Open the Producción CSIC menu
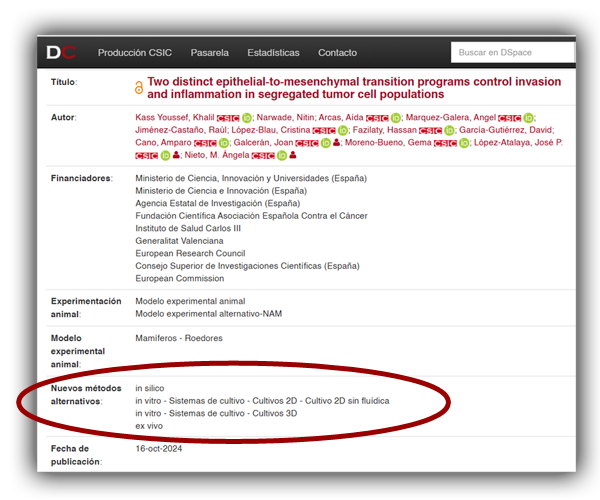This screenshot has height=500, width=600. pos(135,52)
